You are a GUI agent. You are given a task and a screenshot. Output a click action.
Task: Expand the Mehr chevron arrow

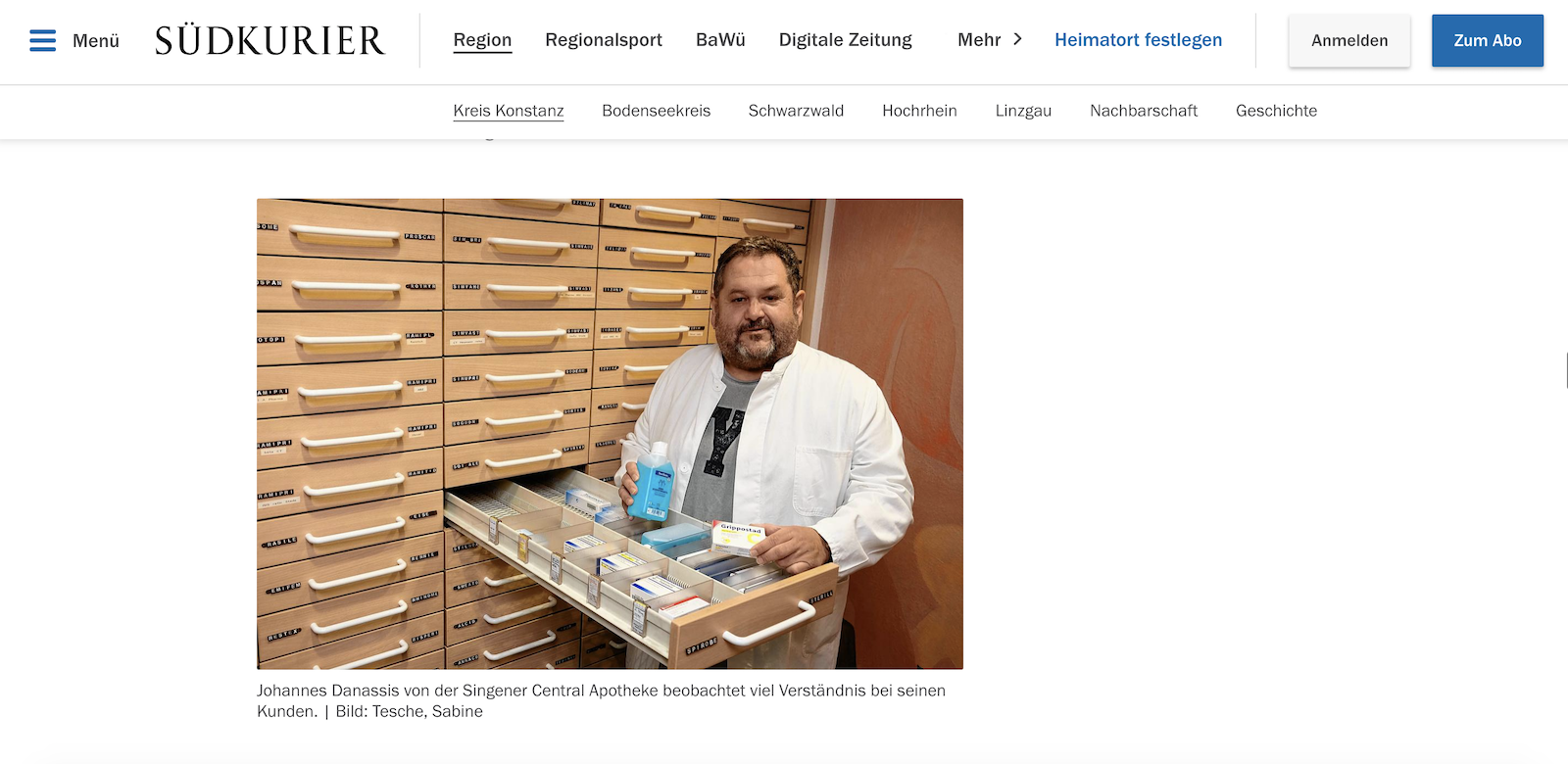coord(1017,39)
